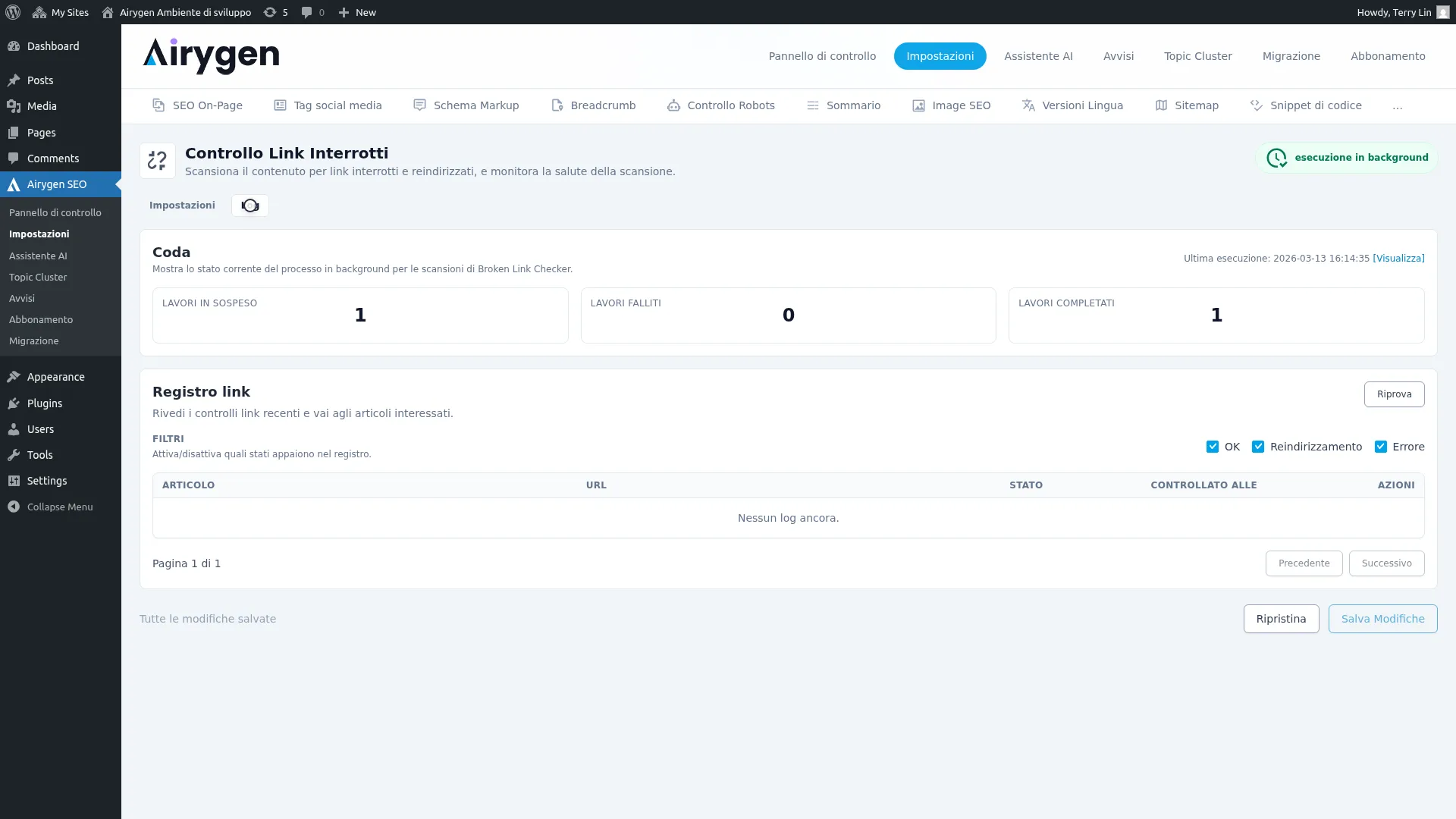Click the Airygen SEO logo icon in sidebar

click(x=14, y=184)
